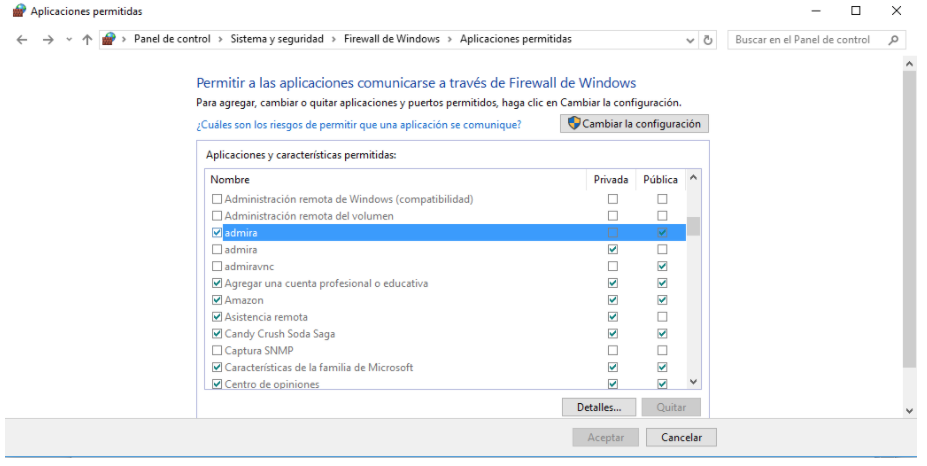Uncheck Asistencia remota checkbox

click(217, 317)
